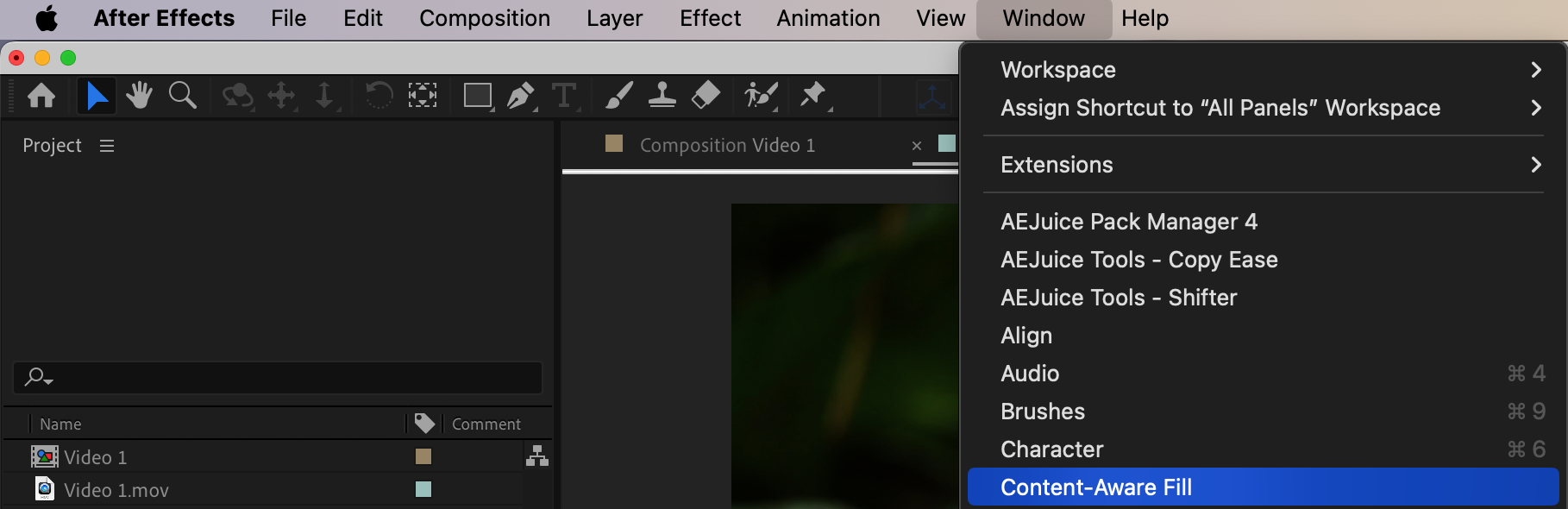Select the Hand tool
1568x509 pixels.
click(139, 95)
